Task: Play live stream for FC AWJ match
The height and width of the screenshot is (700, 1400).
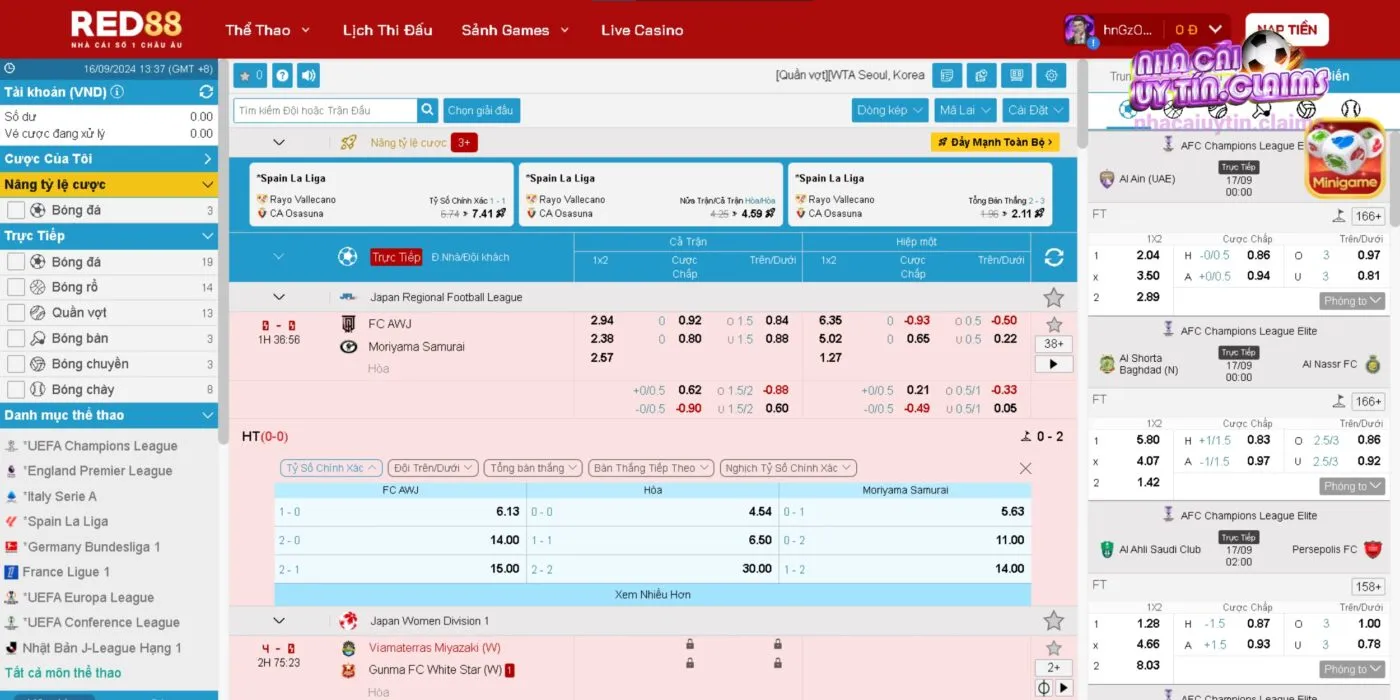Action: click(x=1053, y=364)
